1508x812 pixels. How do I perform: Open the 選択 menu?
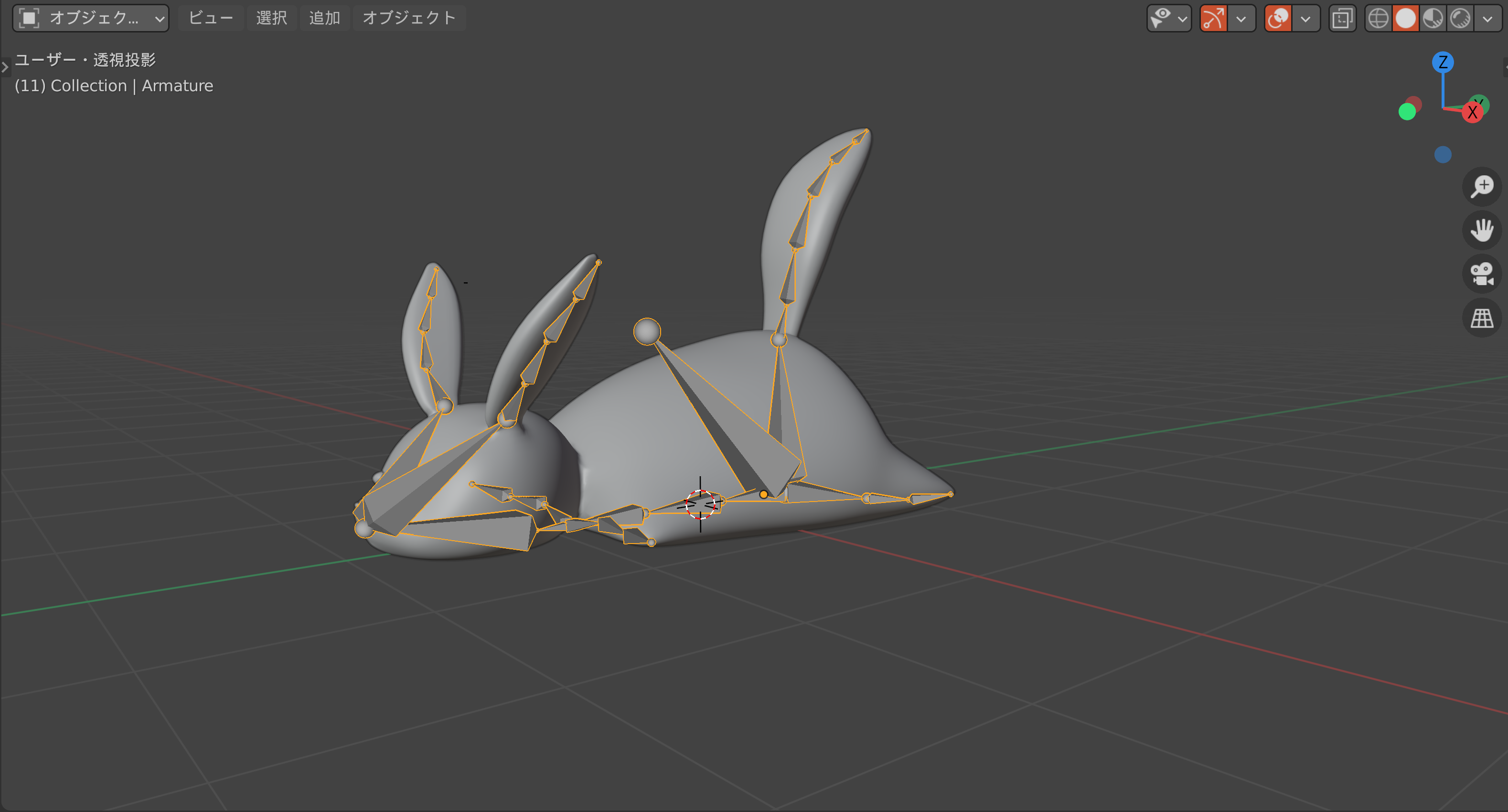tap(272, 18)
